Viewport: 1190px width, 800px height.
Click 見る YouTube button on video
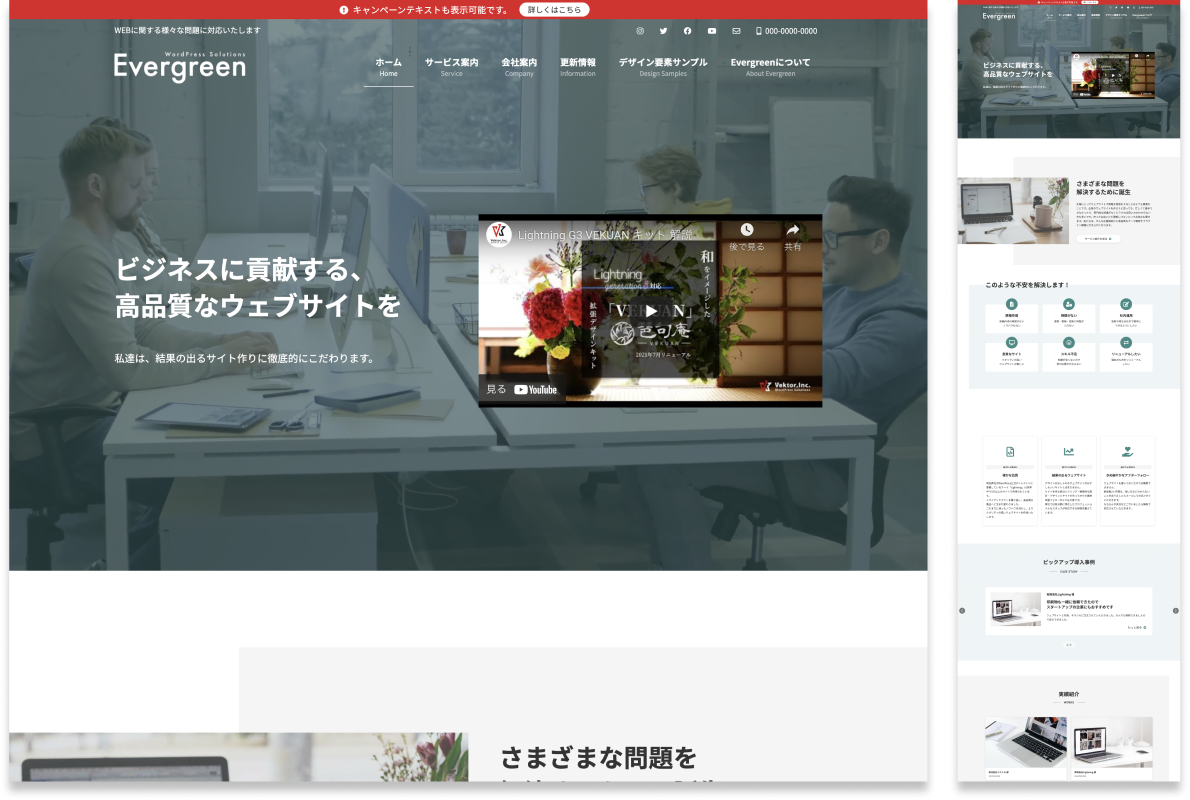tap(522, 389)
